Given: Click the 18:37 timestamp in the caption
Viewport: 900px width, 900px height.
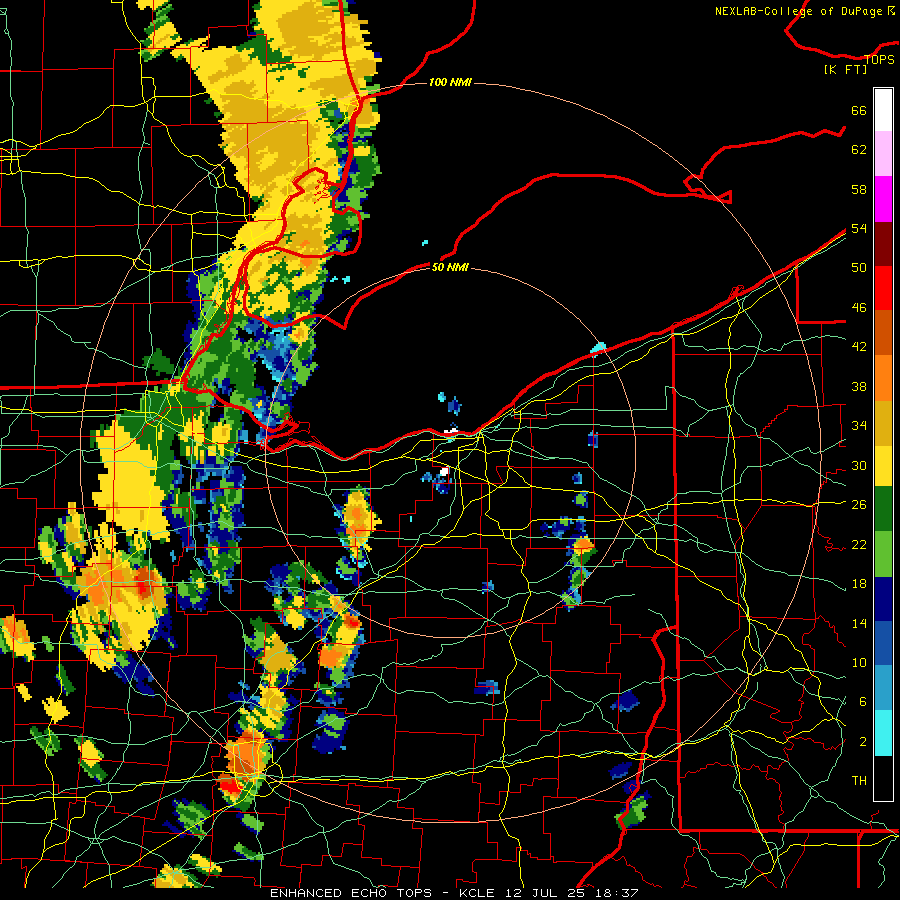Looking at the screenshot, I should [616, 893].
